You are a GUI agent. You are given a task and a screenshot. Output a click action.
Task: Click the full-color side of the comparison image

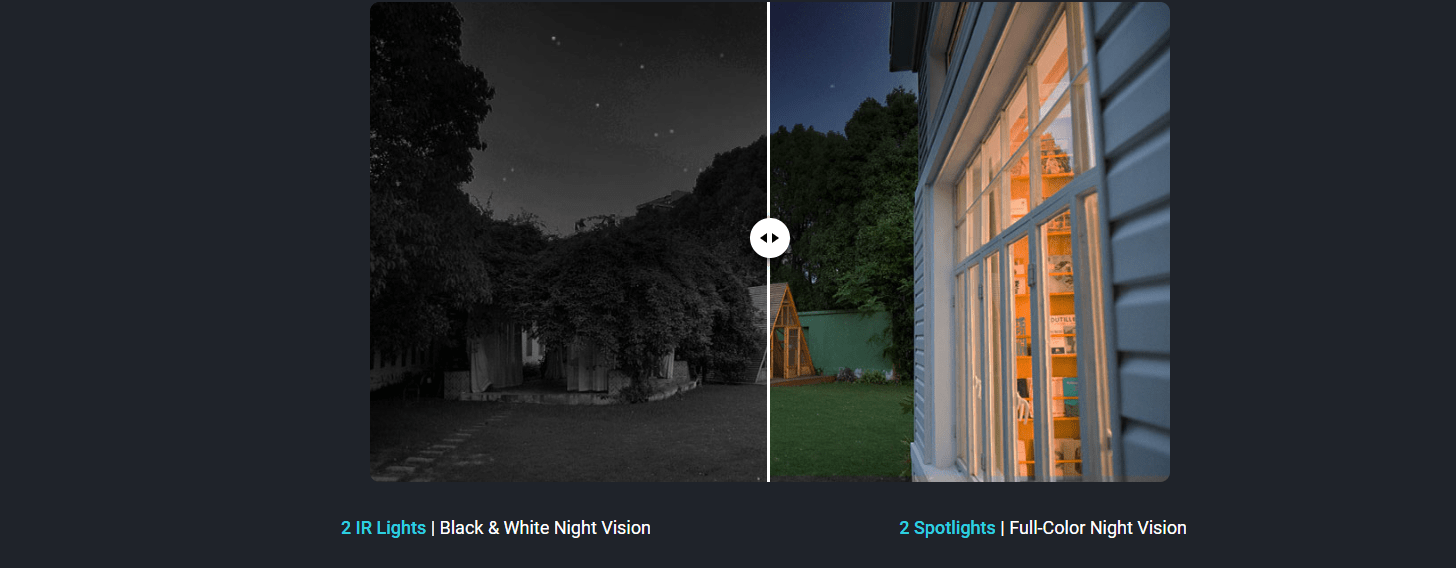pos(970,242)
